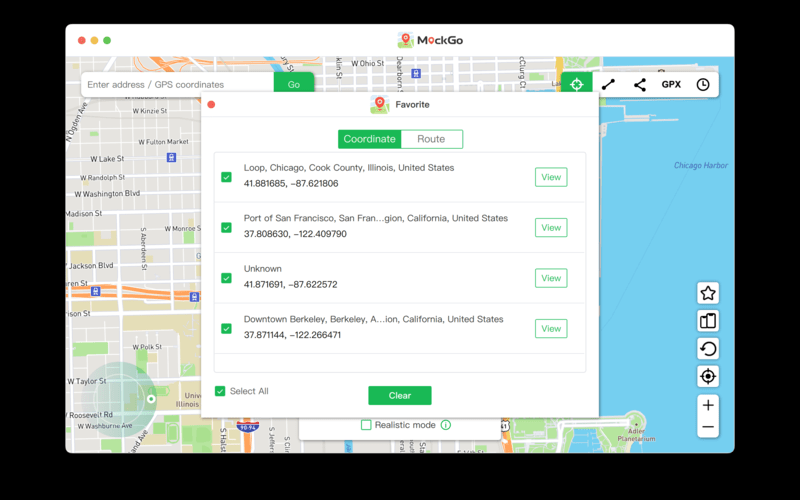The height and width of the screenshot is (500, 800).
Task: Click the Downtown Berkeley address text
Action: click(373, 319)
